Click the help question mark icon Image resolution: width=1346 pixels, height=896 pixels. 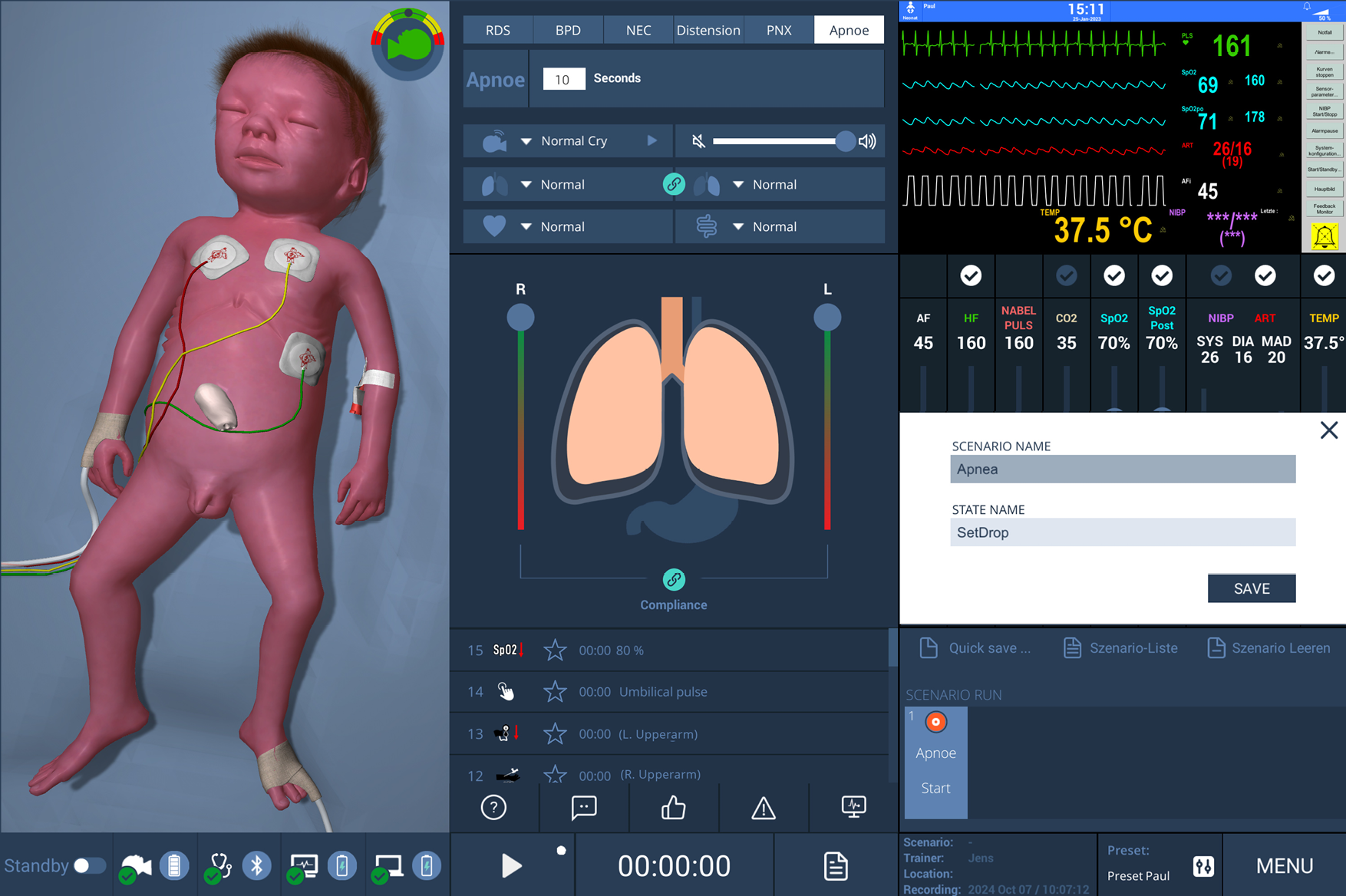coord(493,807)
